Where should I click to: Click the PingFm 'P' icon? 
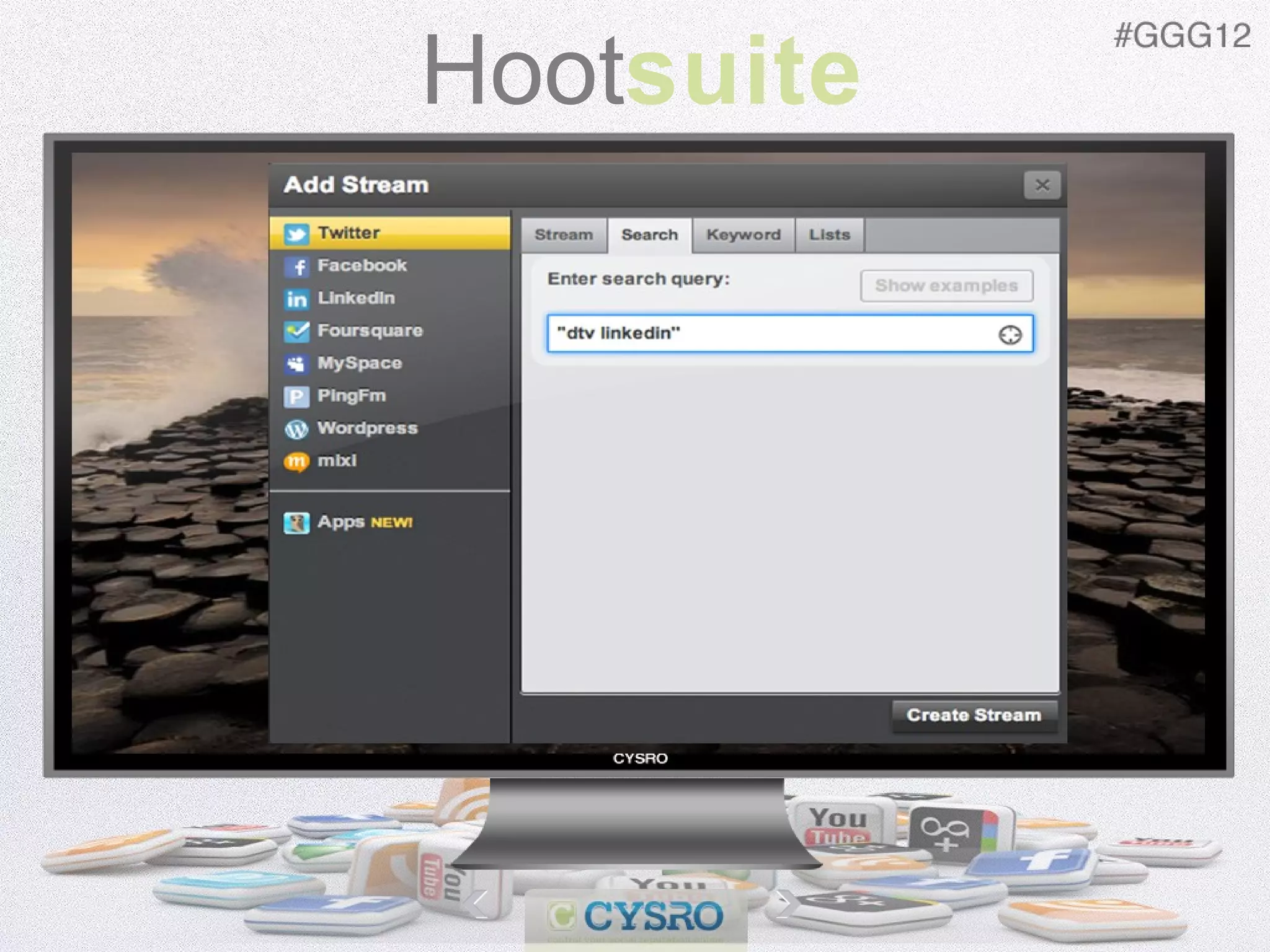coord(296,397)
